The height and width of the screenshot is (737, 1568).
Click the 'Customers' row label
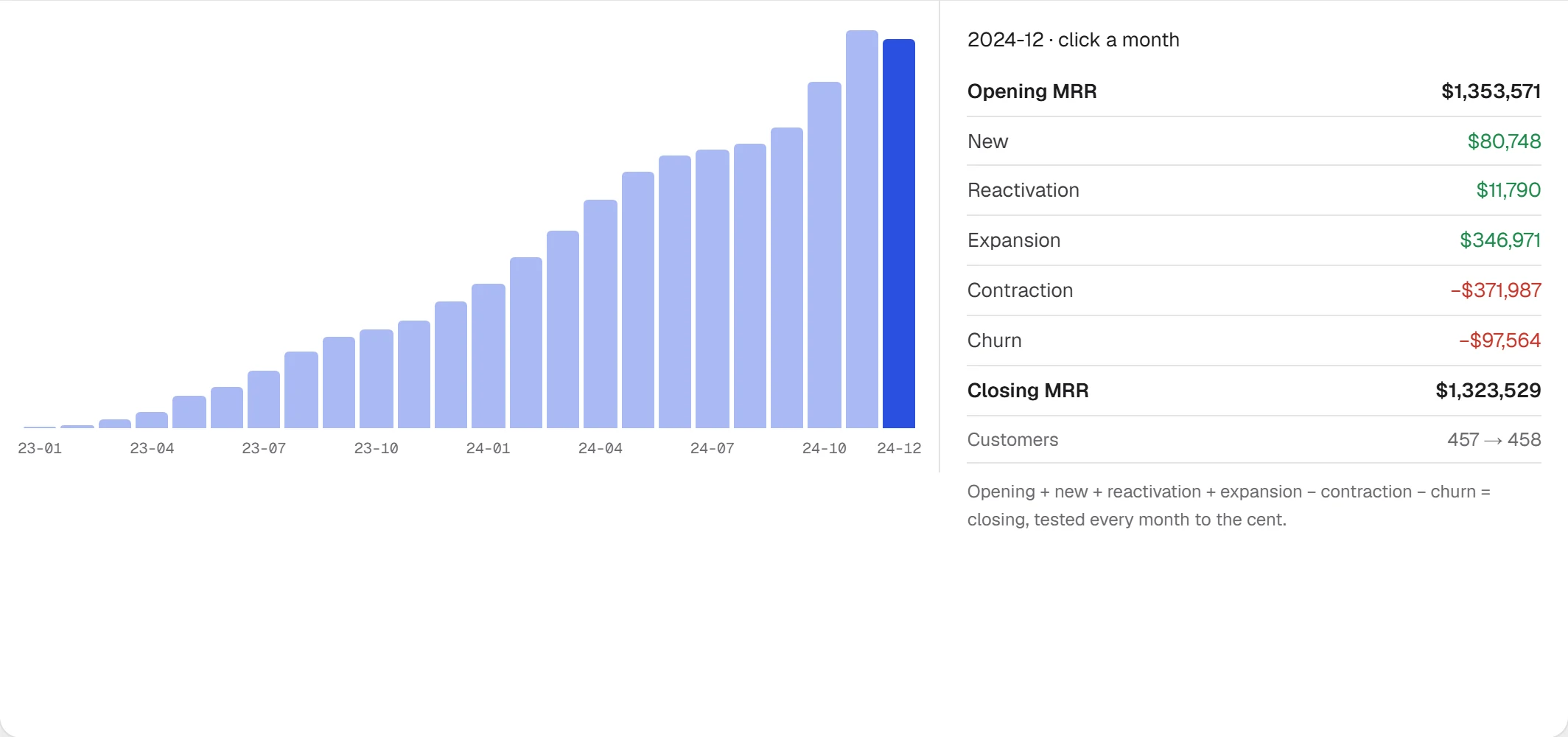(1012, 440)
